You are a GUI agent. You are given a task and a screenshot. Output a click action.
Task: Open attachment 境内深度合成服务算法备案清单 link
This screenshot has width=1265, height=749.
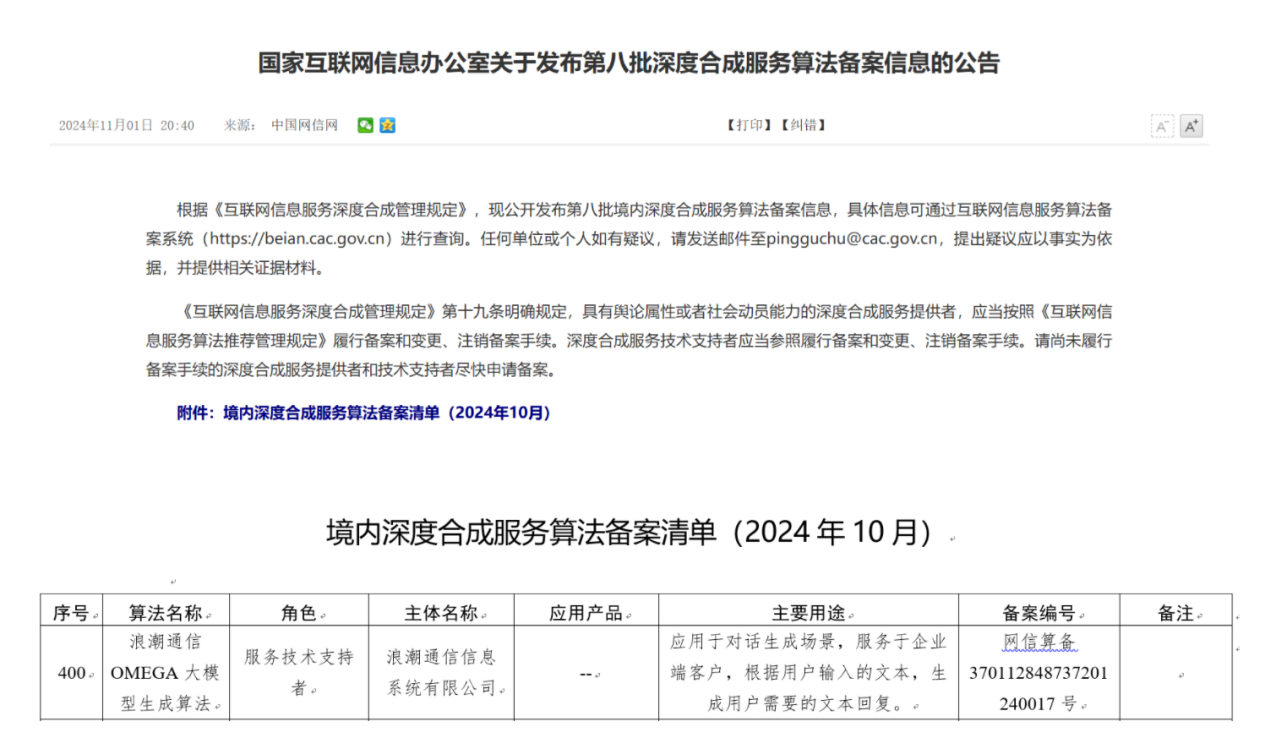pos(364,412)
